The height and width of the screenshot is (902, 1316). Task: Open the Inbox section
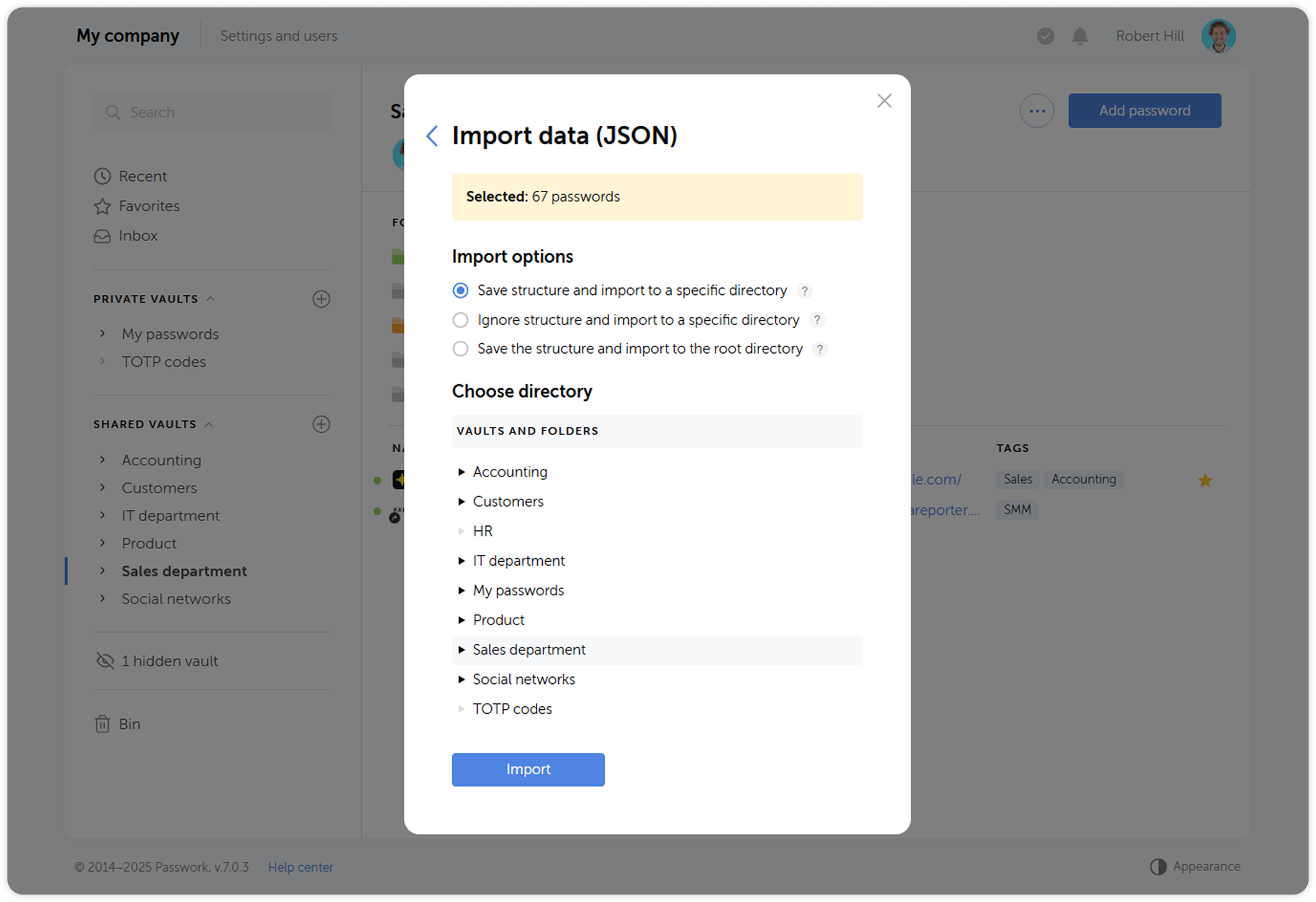tap(138, 235)
